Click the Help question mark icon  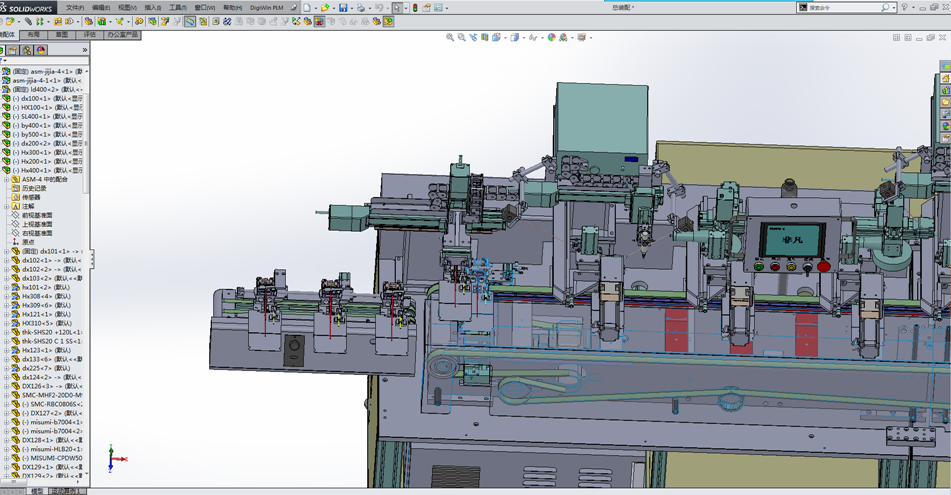pos(904,7)
